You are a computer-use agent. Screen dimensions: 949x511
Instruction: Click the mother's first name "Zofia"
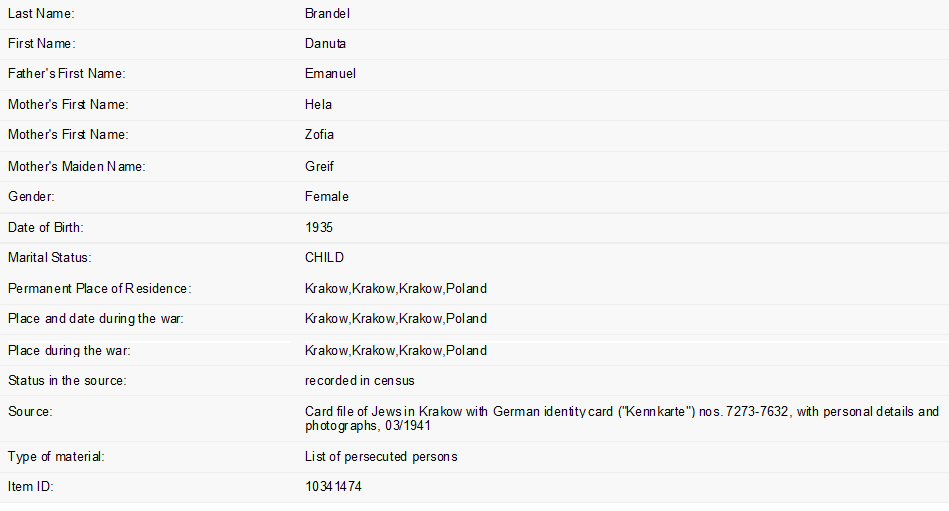(319, 135)
